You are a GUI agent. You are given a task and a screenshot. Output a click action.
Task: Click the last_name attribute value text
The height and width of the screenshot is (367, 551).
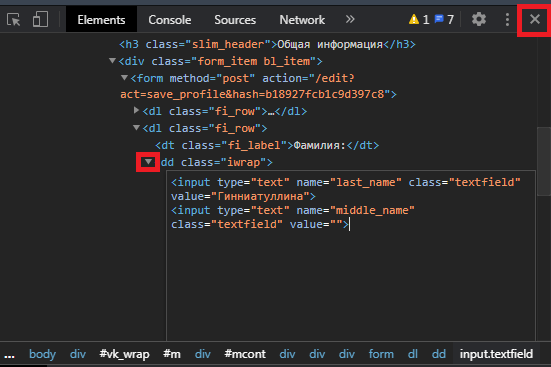[365, 182]
